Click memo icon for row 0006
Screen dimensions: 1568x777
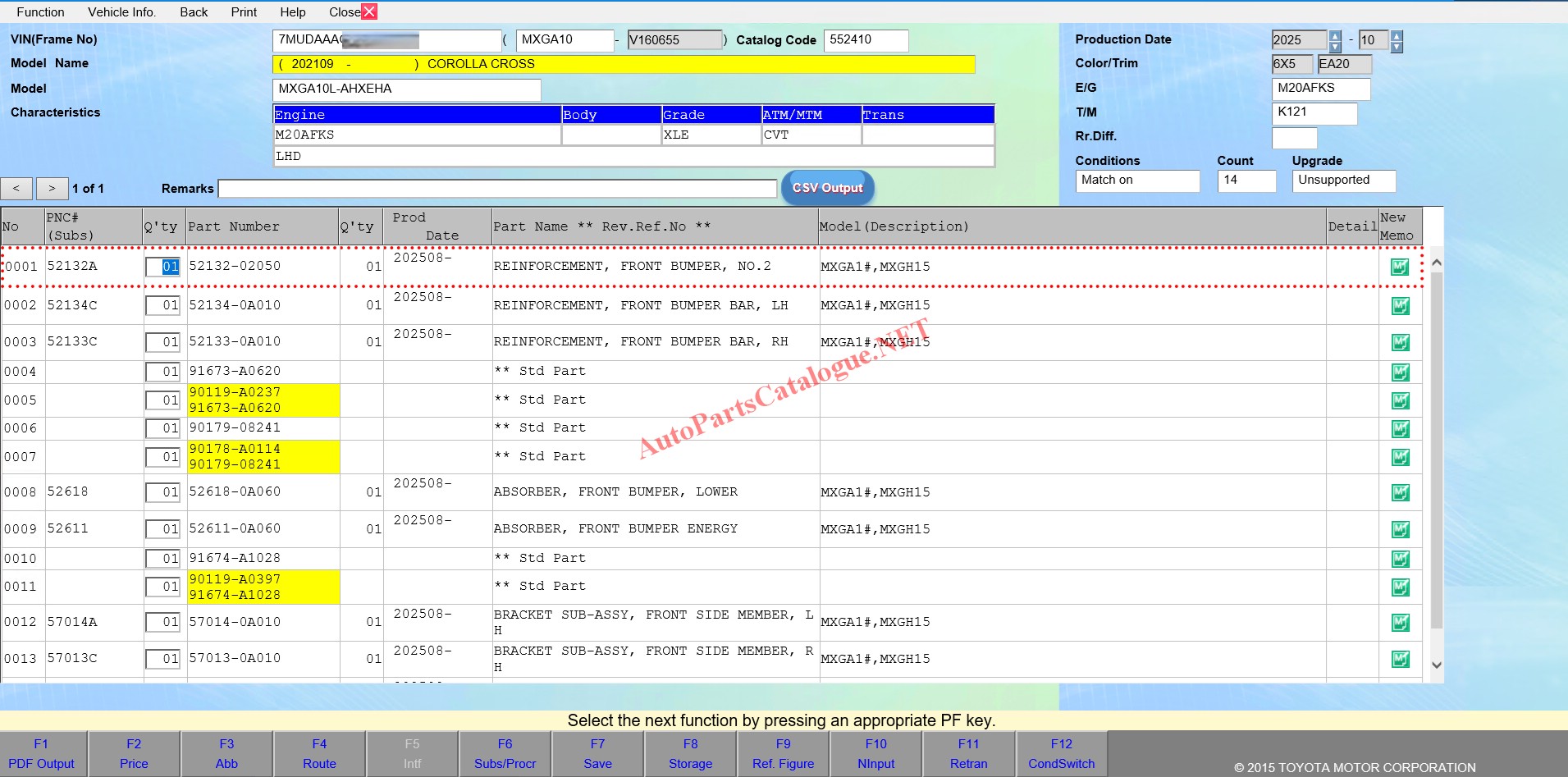(x=1400, y=429)
